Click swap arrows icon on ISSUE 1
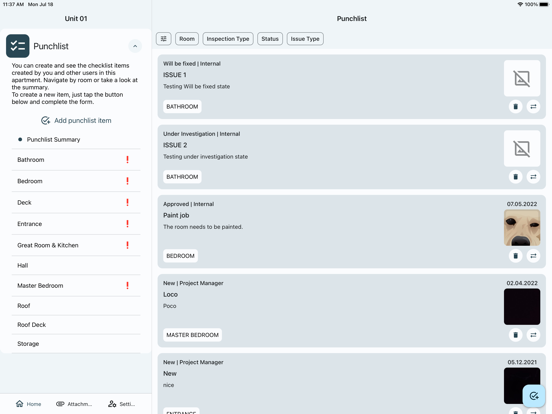The image size is (552, 414). pyautogui.click(x=533, y=106)
